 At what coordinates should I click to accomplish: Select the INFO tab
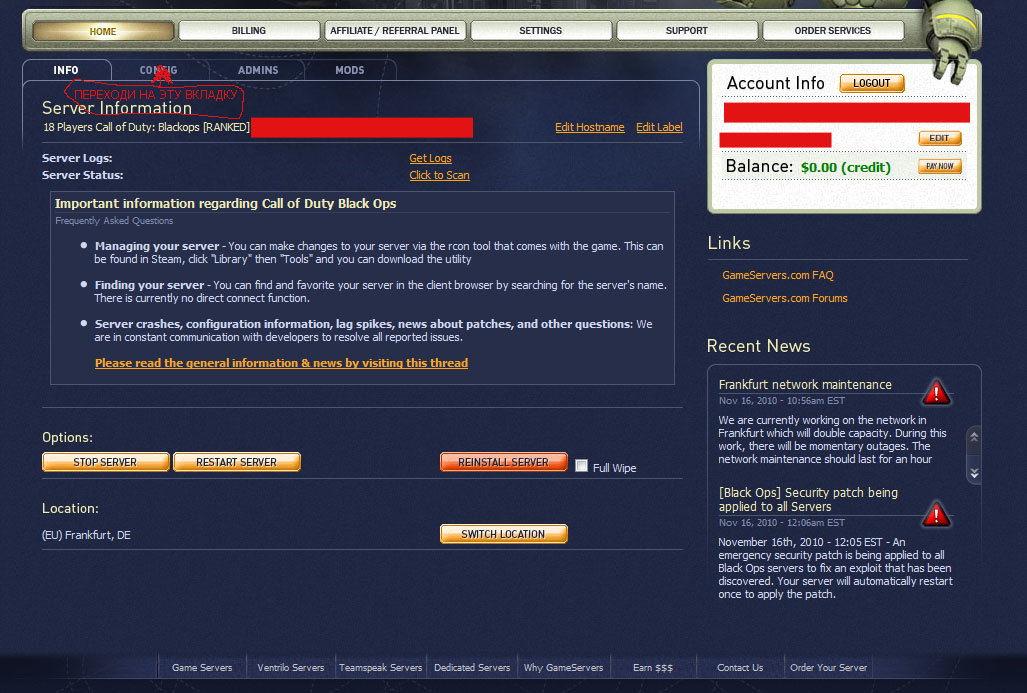66,70
